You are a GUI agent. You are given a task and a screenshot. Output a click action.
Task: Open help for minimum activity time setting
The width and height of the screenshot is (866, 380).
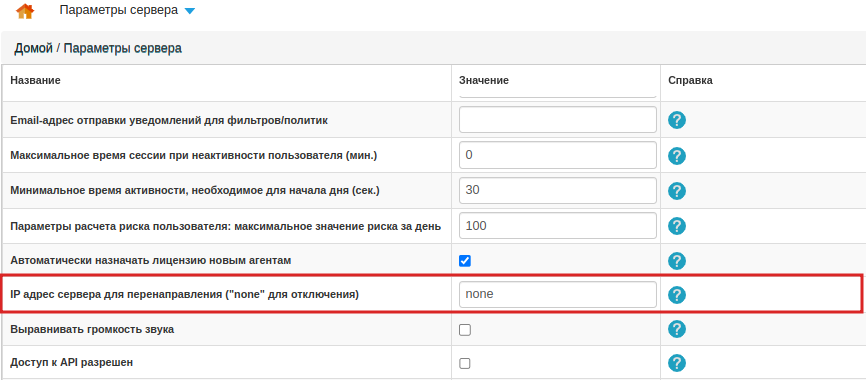coord(677,191)
